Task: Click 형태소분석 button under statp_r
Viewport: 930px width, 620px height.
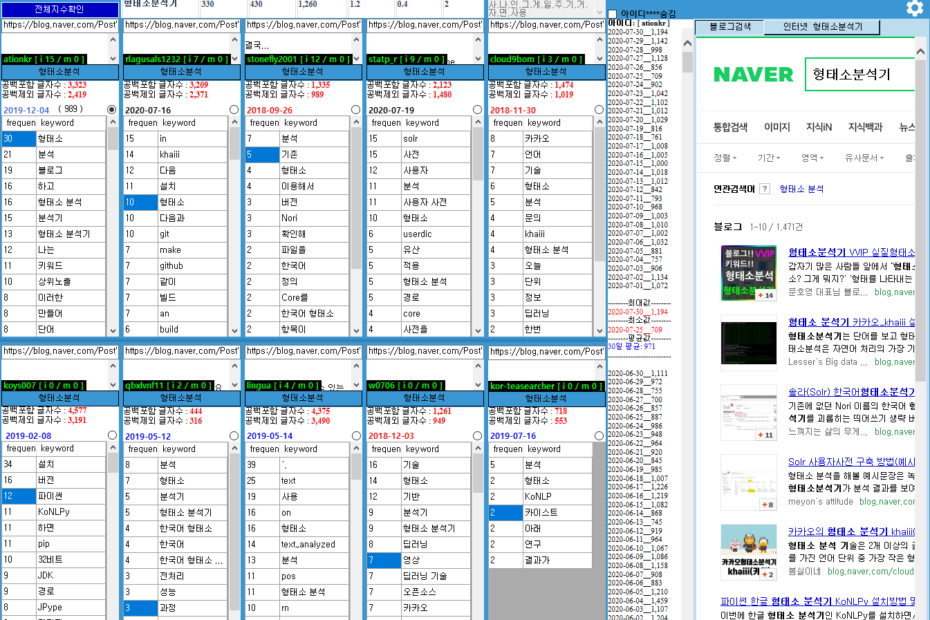Action: [424, 72]
